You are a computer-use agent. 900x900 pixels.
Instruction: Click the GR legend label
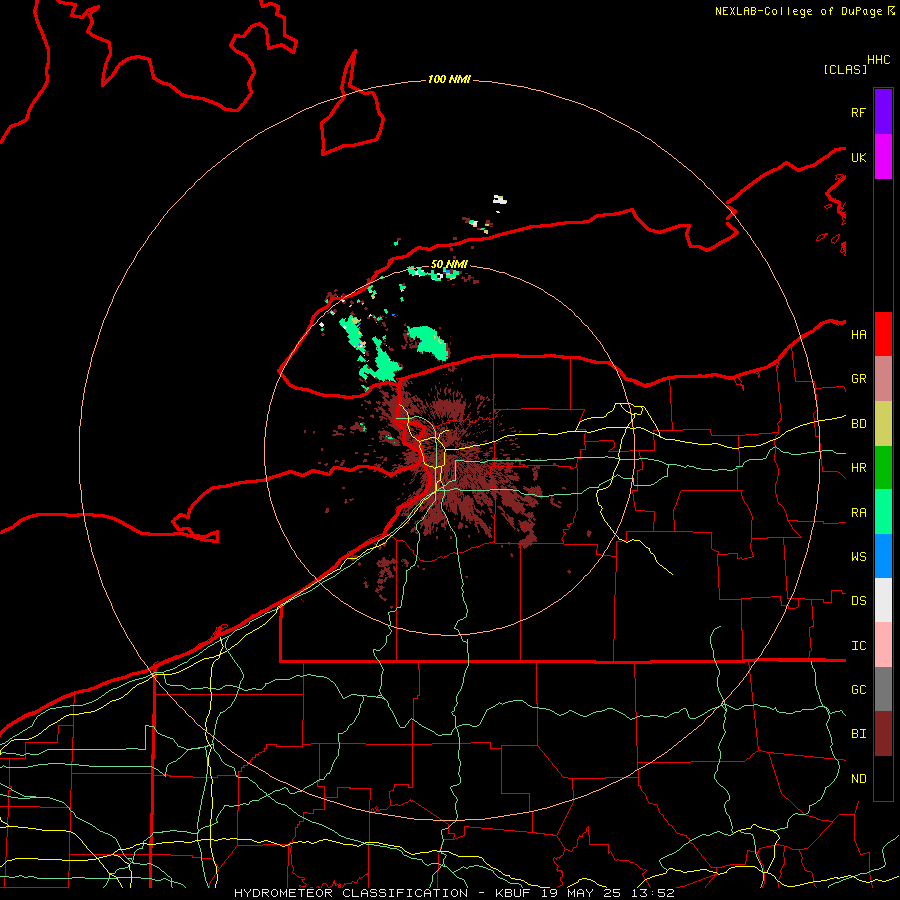coord(858,379)
